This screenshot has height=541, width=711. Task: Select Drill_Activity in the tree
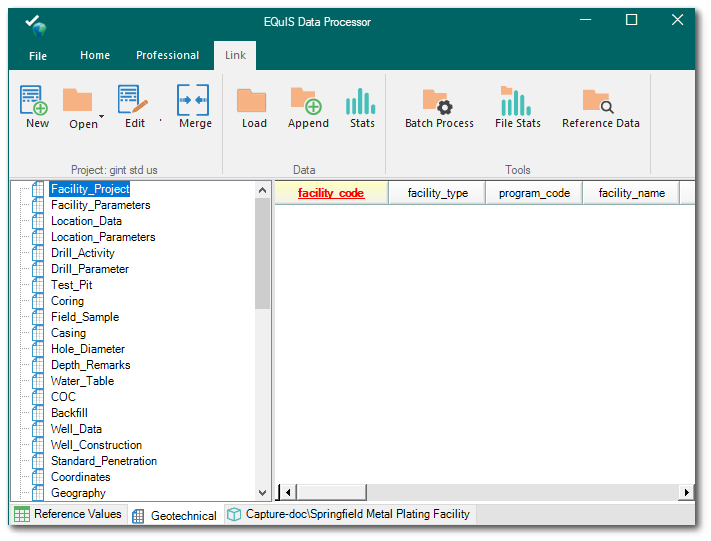83,253
